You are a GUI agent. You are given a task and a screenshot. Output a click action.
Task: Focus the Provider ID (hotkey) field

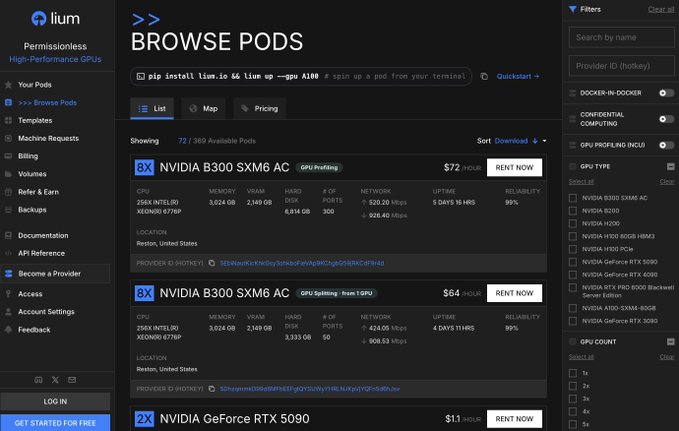[x=621, y=66]
